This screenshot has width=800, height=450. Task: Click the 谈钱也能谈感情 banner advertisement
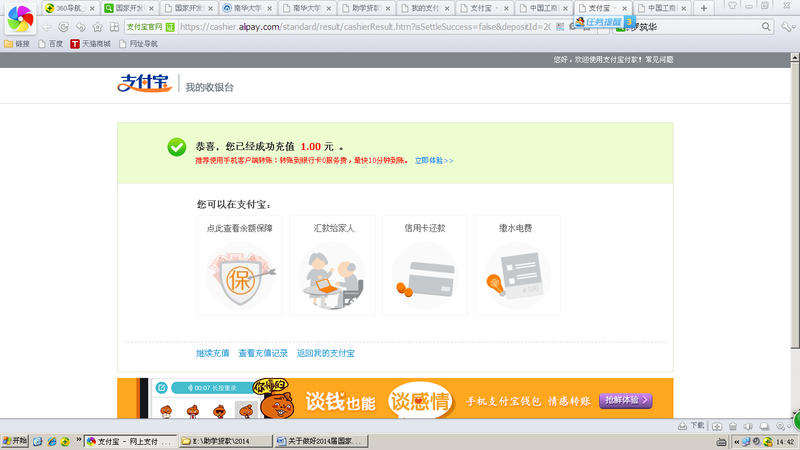(x=395, y=398)
